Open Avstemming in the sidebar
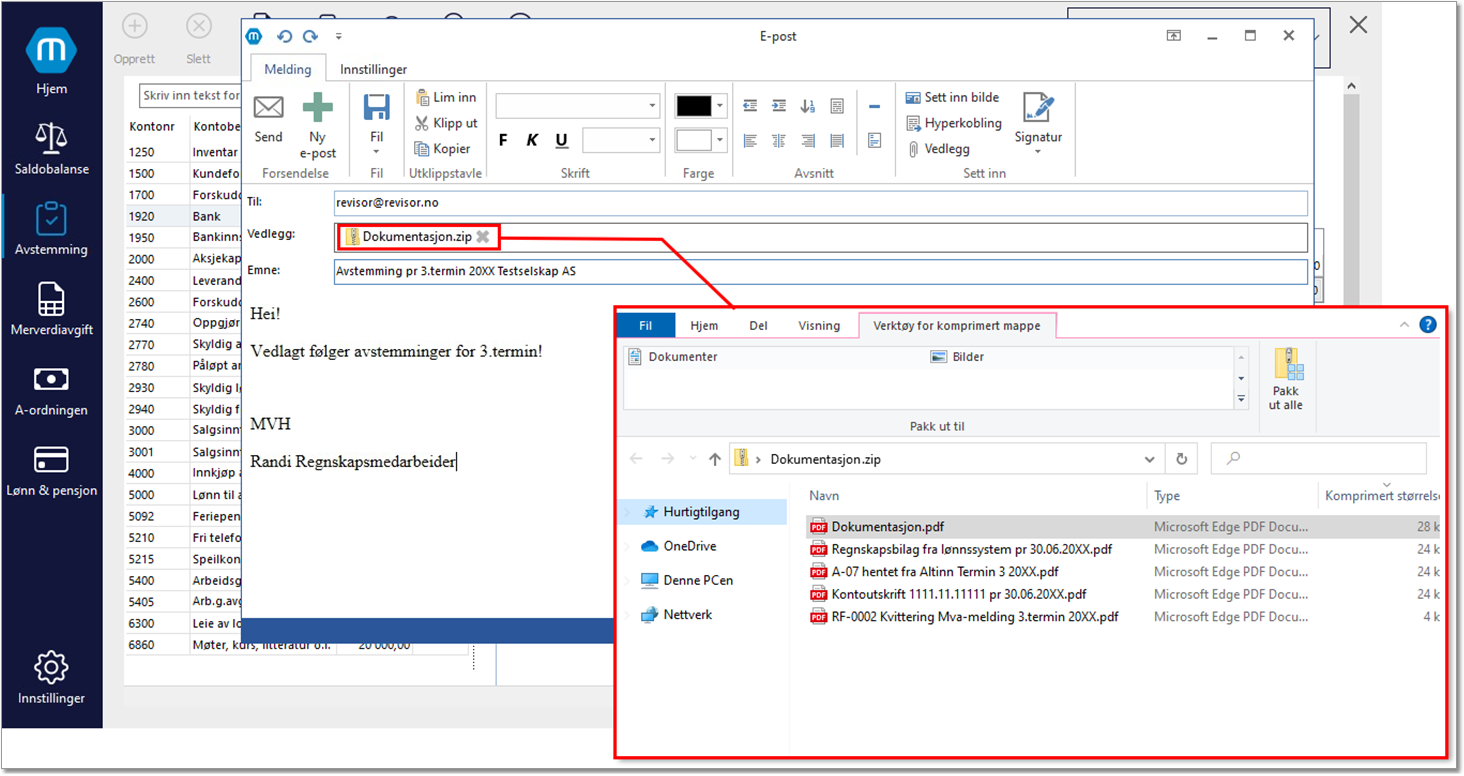 coord(51,228)
